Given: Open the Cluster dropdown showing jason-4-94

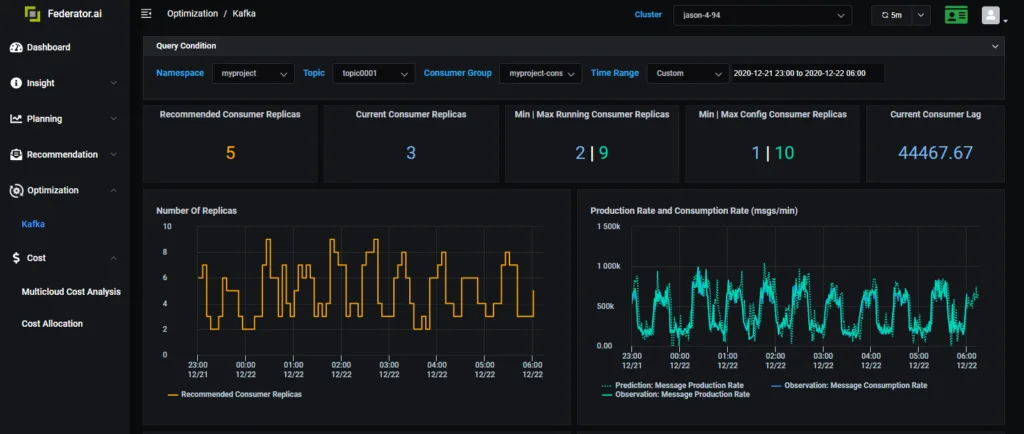Looking at the screenshot, I should (762, 15).
